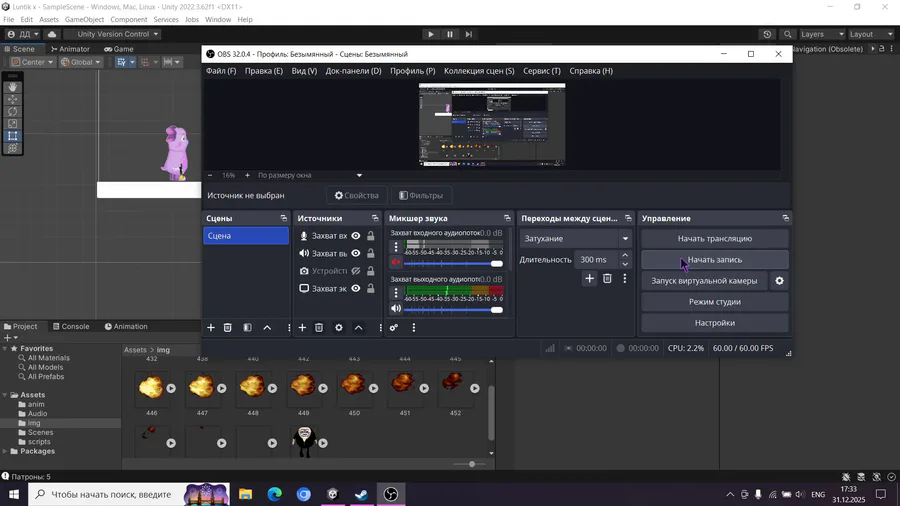This screenshot has width=900, height=506.
Task: Open Unity GameObject menu
Action: click(x=84, y=20)
